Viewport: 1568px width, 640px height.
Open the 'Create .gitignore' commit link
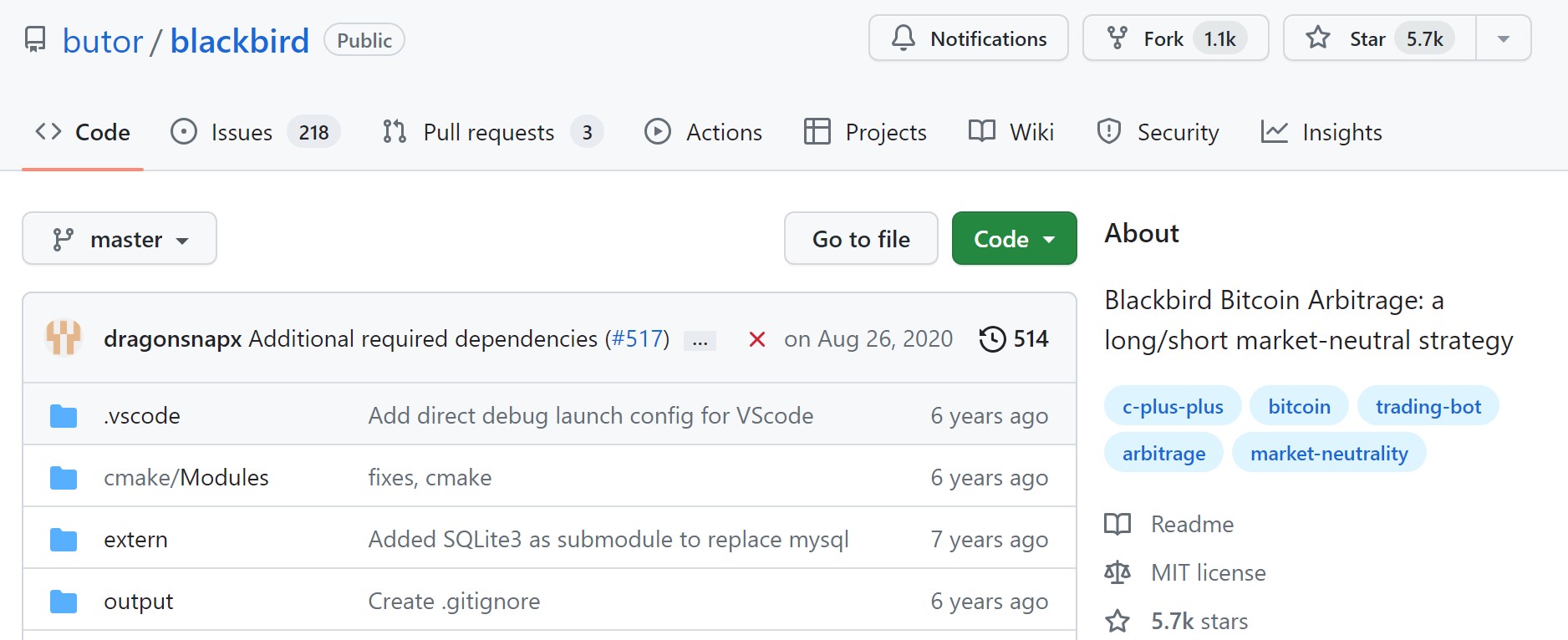(x=454, y=601)
